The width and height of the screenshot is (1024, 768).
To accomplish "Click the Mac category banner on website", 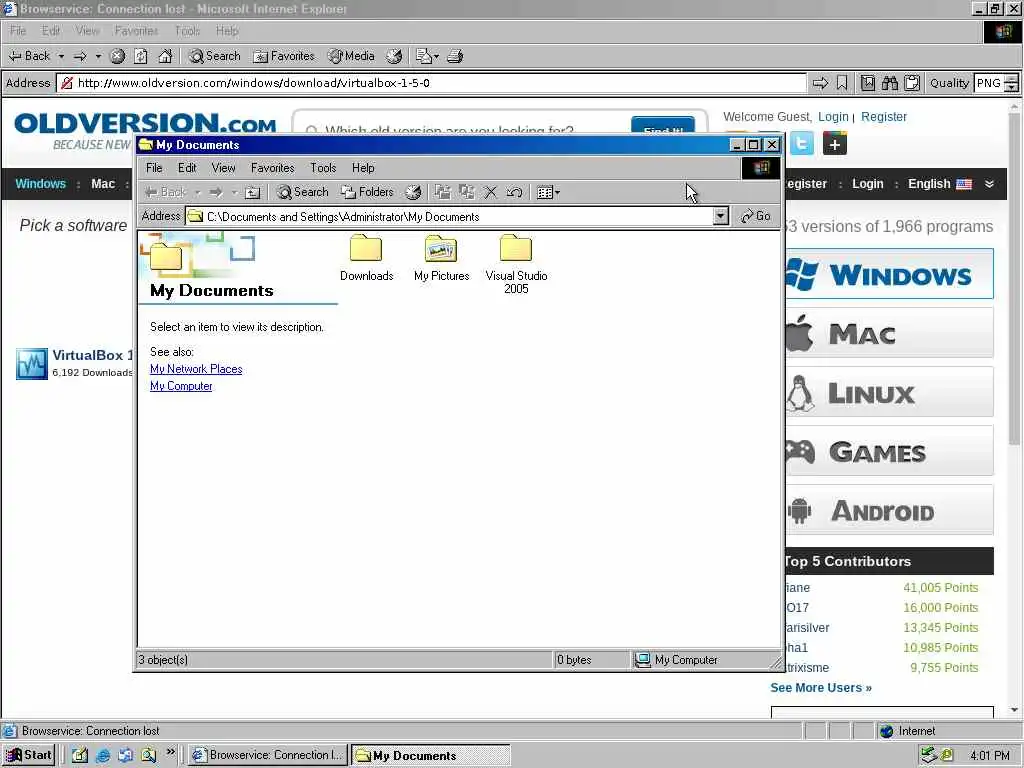I will 889,333.
